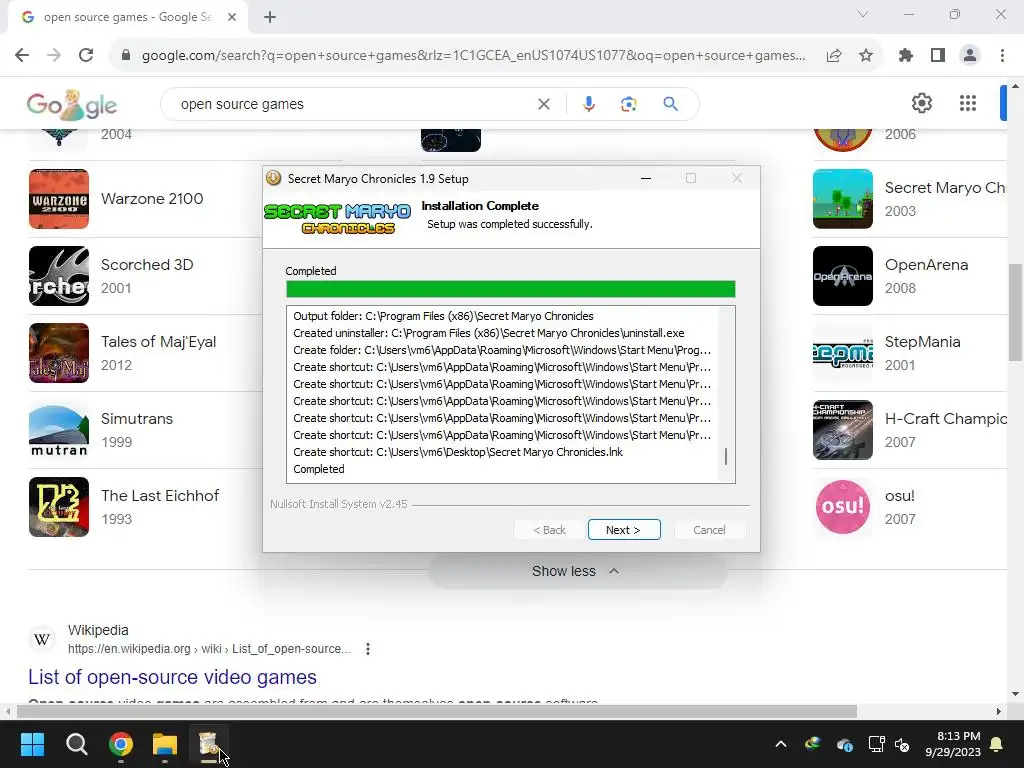Screen dimensions: 1024x768
Task: Share this page icon in address bar
Action: [x=834, y=56]
